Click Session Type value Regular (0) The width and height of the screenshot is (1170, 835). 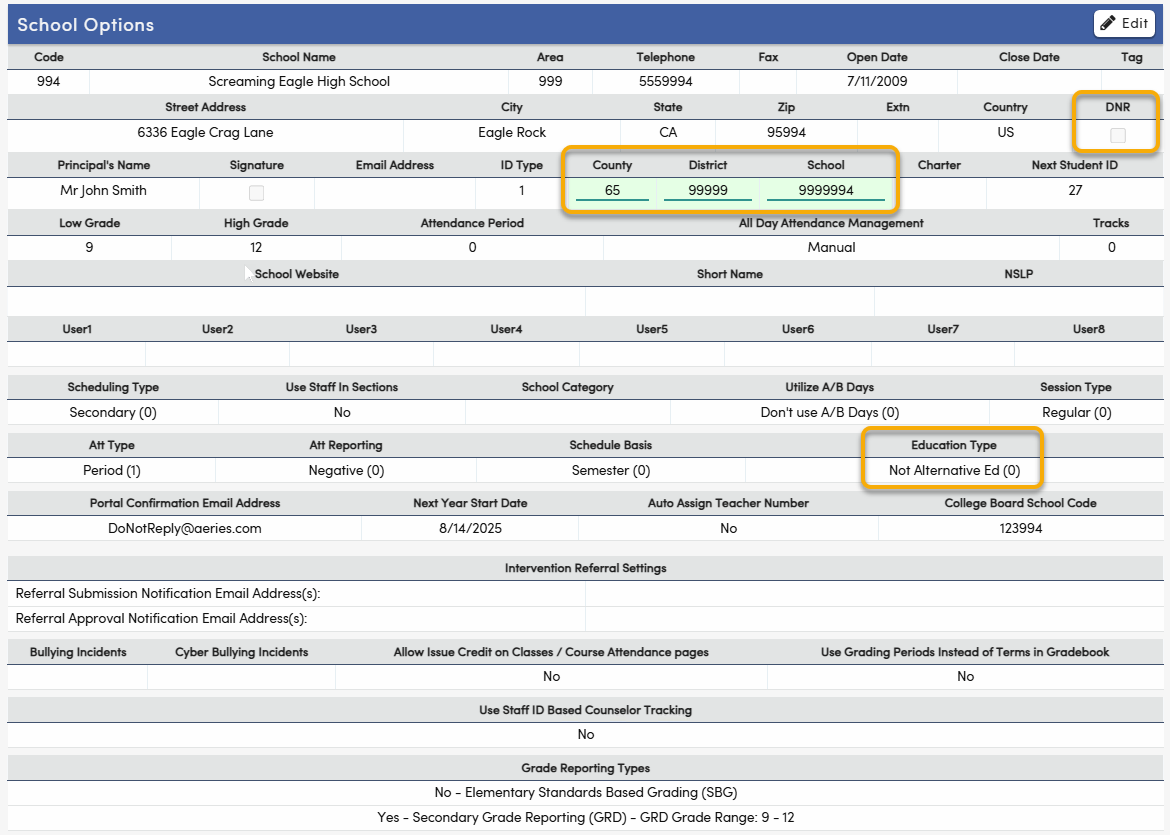coord(1076,413)
